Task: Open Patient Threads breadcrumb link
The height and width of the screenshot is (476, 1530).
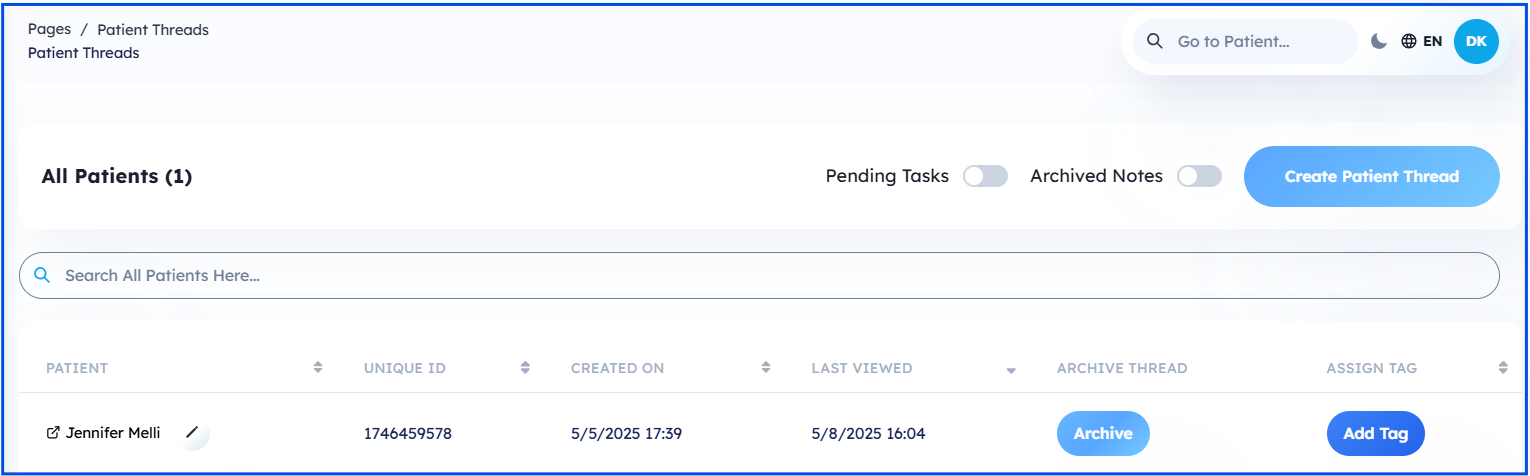Action: point(153,29)
